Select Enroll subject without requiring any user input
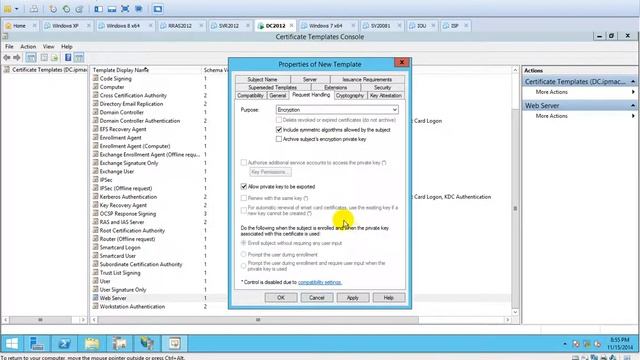Screen dimensions: 640x360 244,243
